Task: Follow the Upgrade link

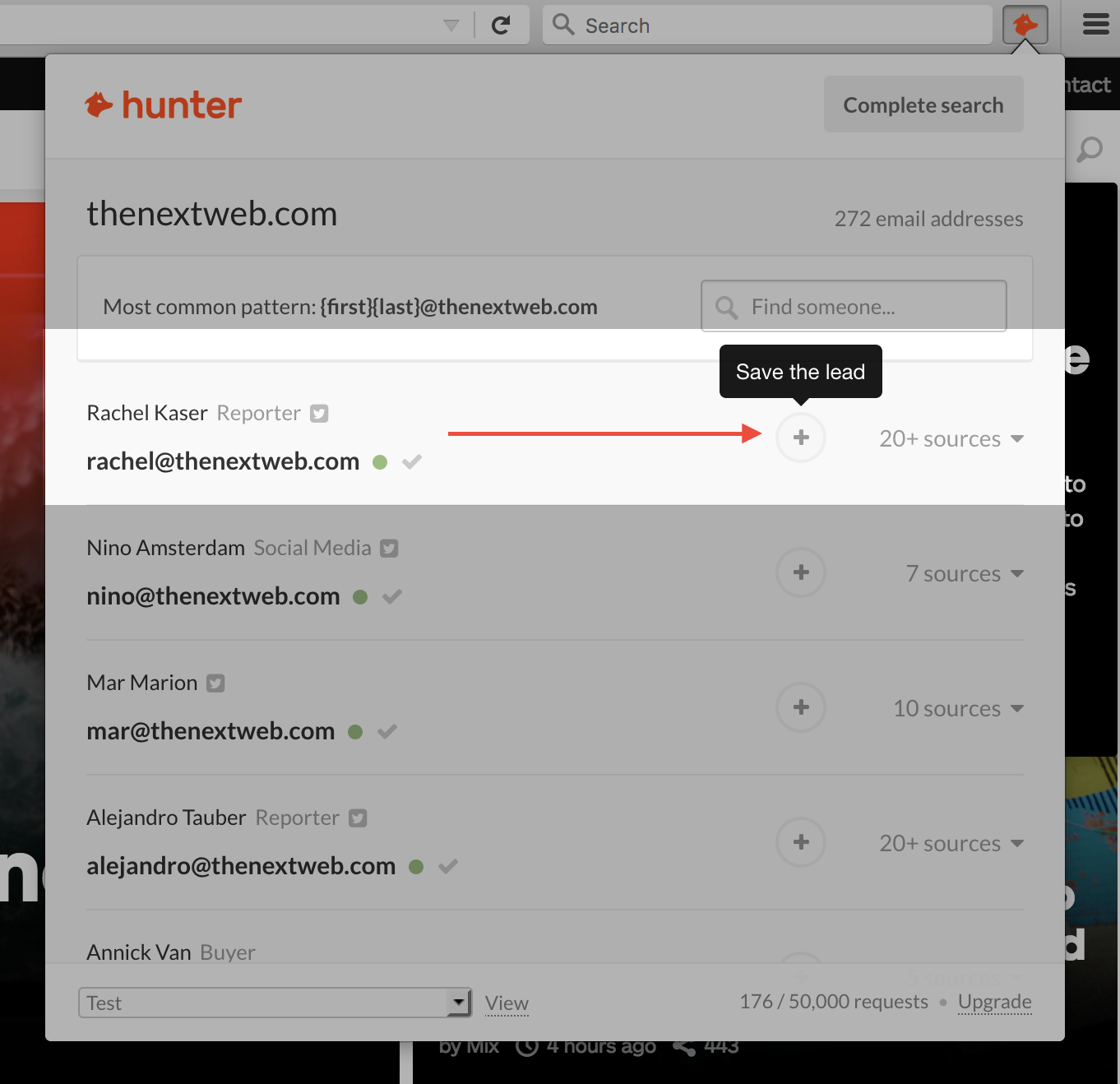Action: [x=995, y=1002]
